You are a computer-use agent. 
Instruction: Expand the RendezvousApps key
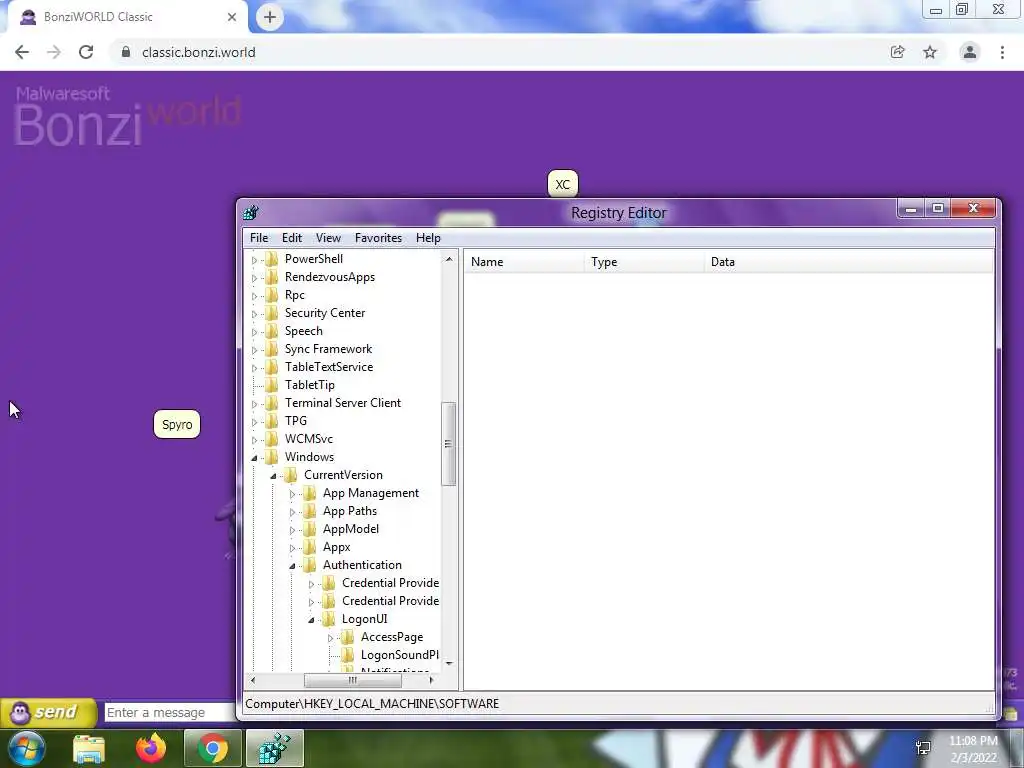click(254, 278)
